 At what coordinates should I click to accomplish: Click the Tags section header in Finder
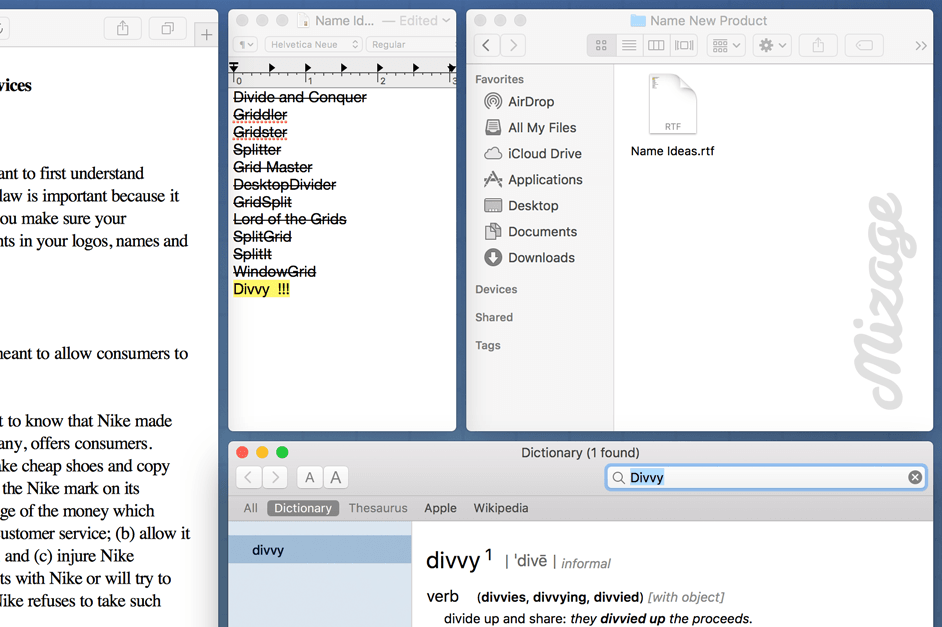pos(488,345)
